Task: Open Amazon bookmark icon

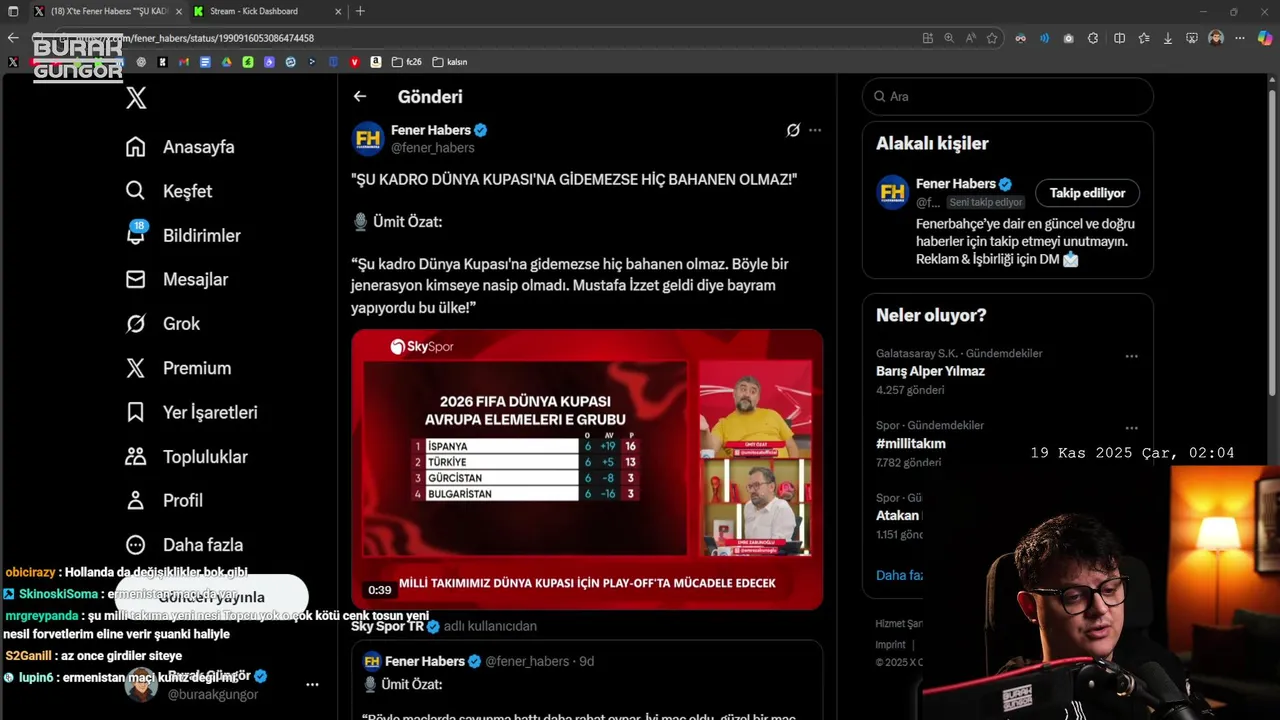Action: click(x=376, y=62)
